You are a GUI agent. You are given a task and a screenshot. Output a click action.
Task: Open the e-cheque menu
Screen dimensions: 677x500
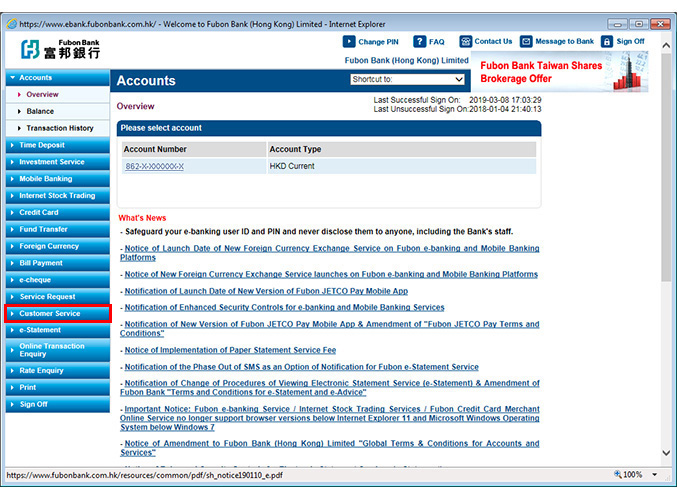pos(57,280)
